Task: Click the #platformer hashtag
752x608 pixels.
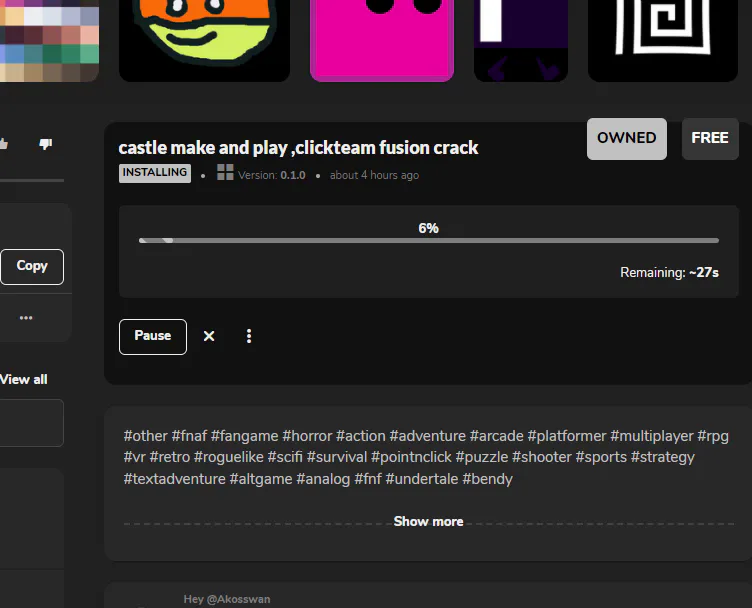Action: 567,436
